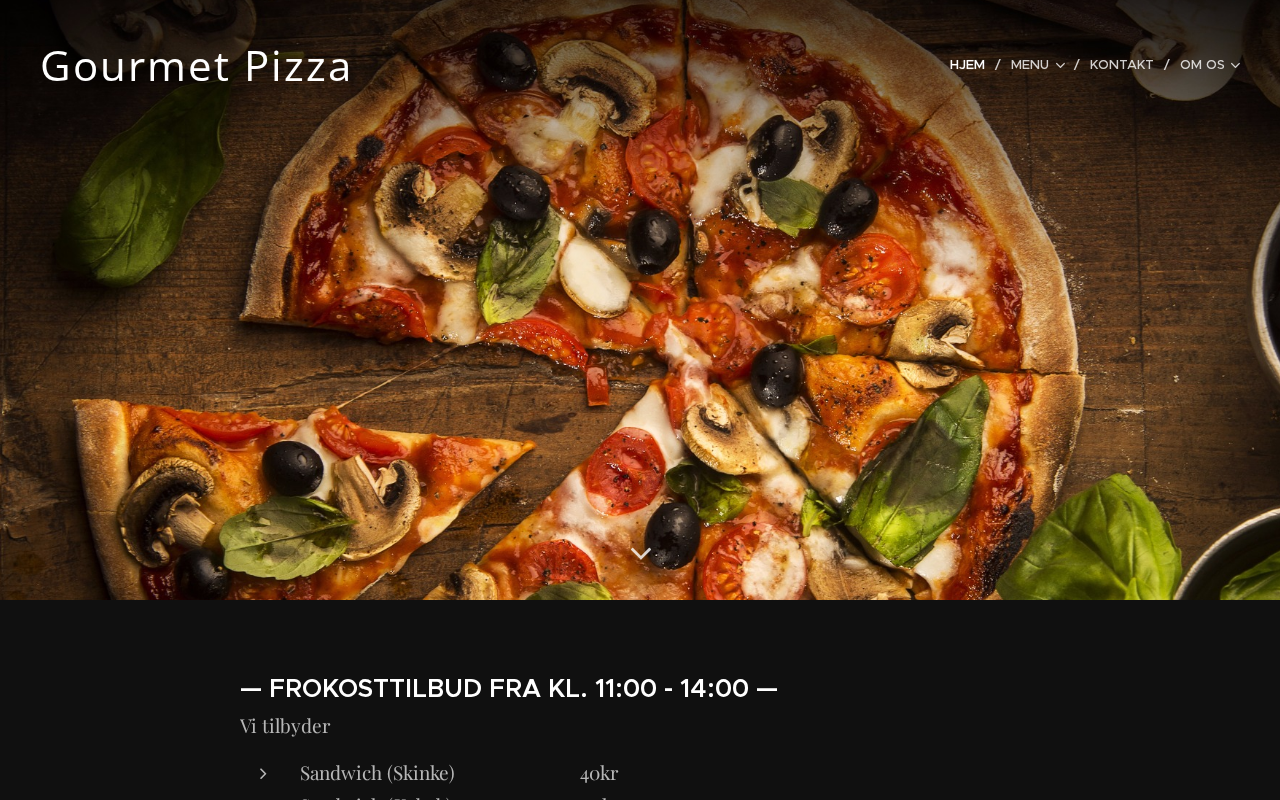Click the scroll-down chevron on the hero image
The image size is (1280, 800).
[x=641, y=553]
